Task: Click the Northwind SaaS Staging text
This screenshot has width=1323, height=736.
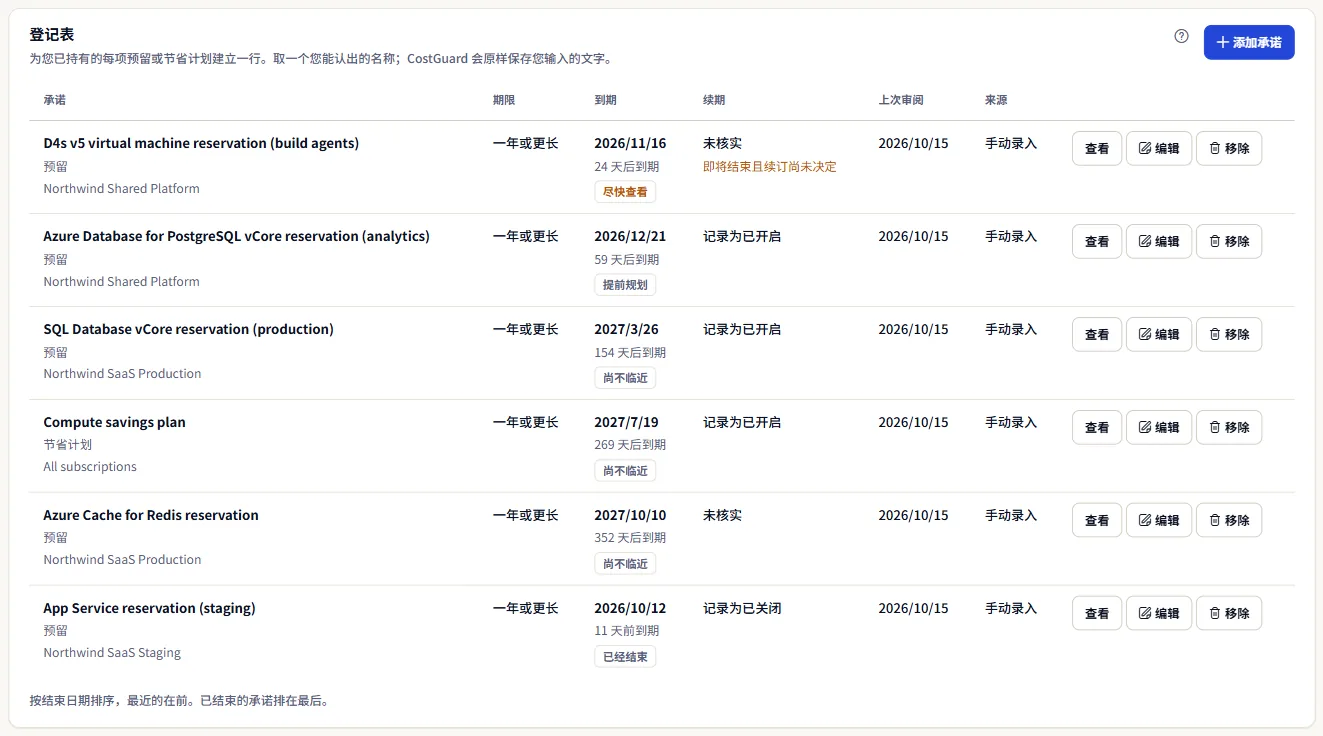Action: [112, 653]
